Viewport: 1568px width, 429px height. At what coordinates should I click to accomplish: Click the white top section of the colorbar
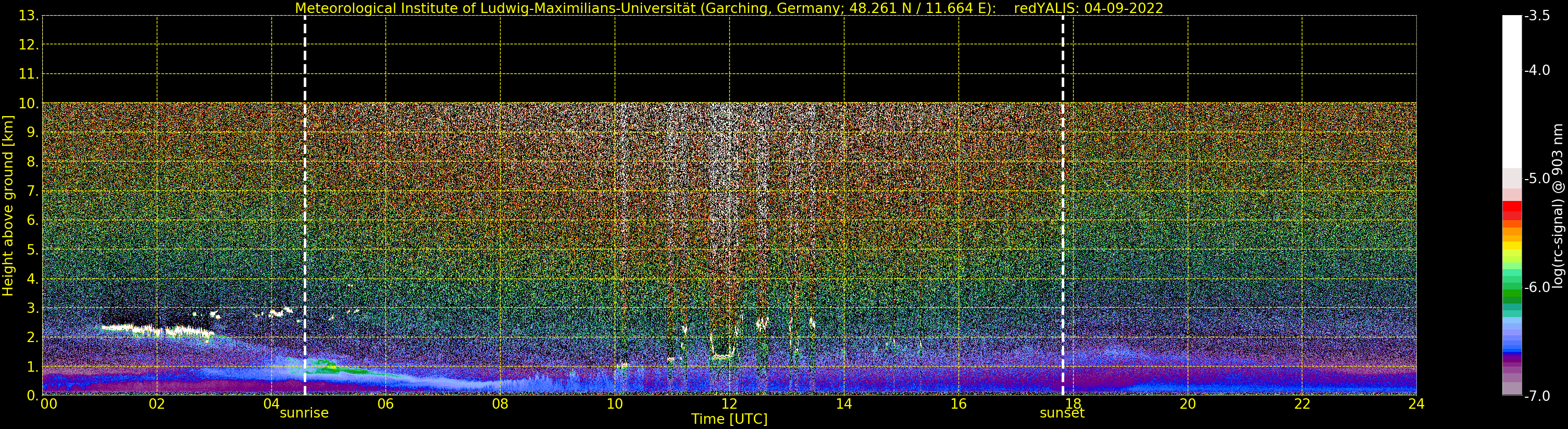(x=1512, y=91)
